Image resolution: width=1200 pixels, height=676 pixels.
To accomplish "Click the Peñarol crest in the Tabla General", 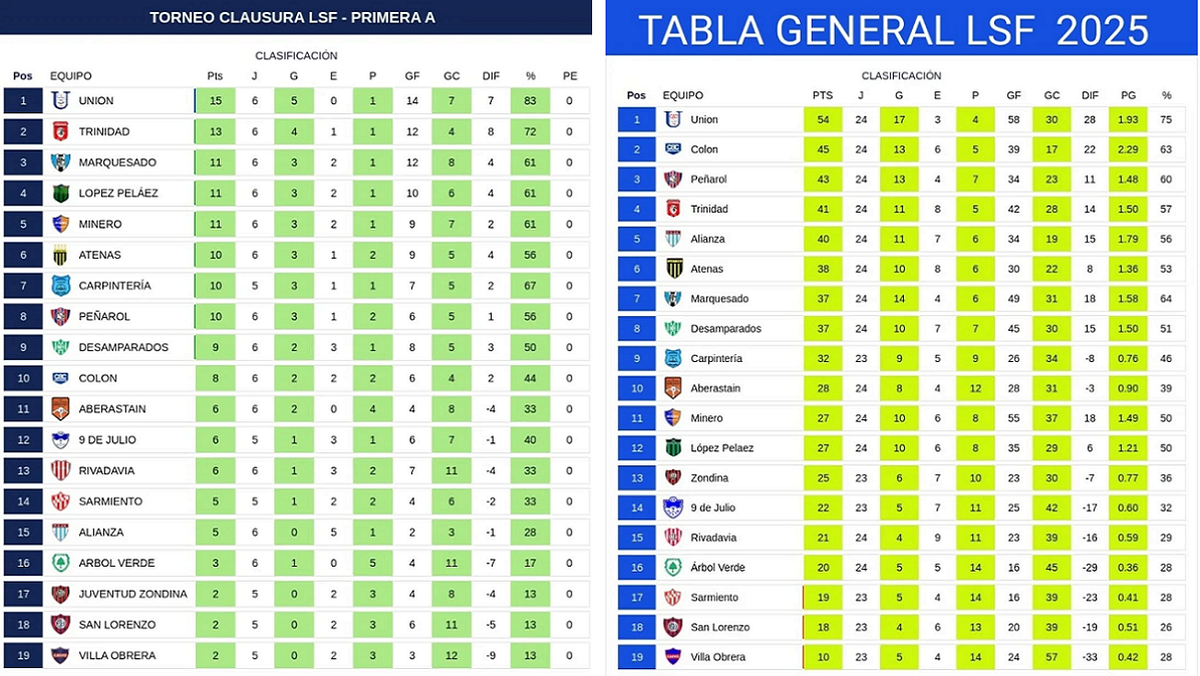I will click(x=673, y=179).
